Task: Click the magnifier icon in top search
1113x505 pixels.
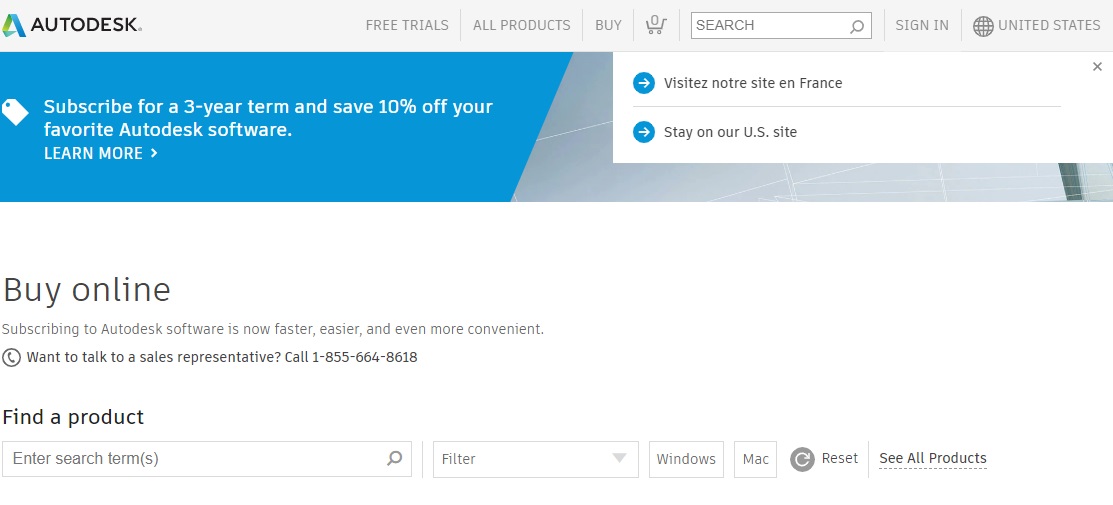Action: (857, 26)
